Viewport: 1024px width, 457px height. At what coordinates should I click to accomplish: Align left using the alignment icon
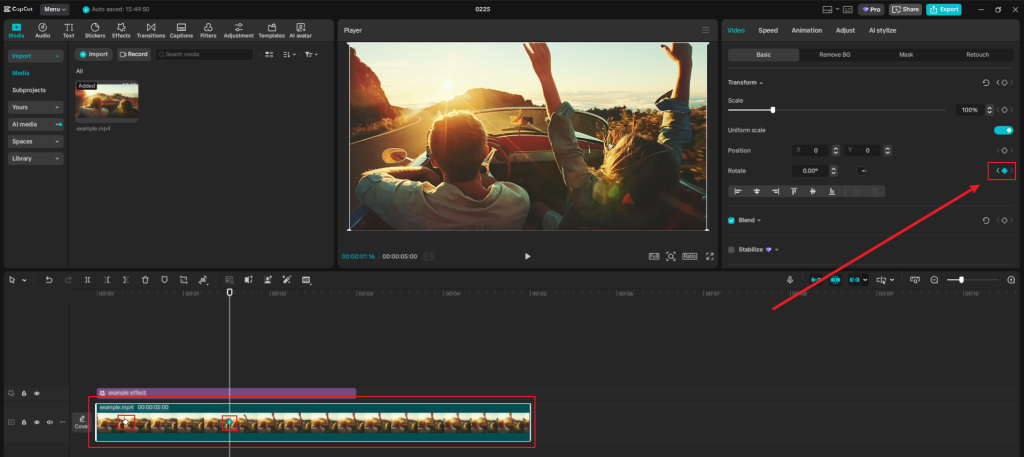tap(738, 191)
